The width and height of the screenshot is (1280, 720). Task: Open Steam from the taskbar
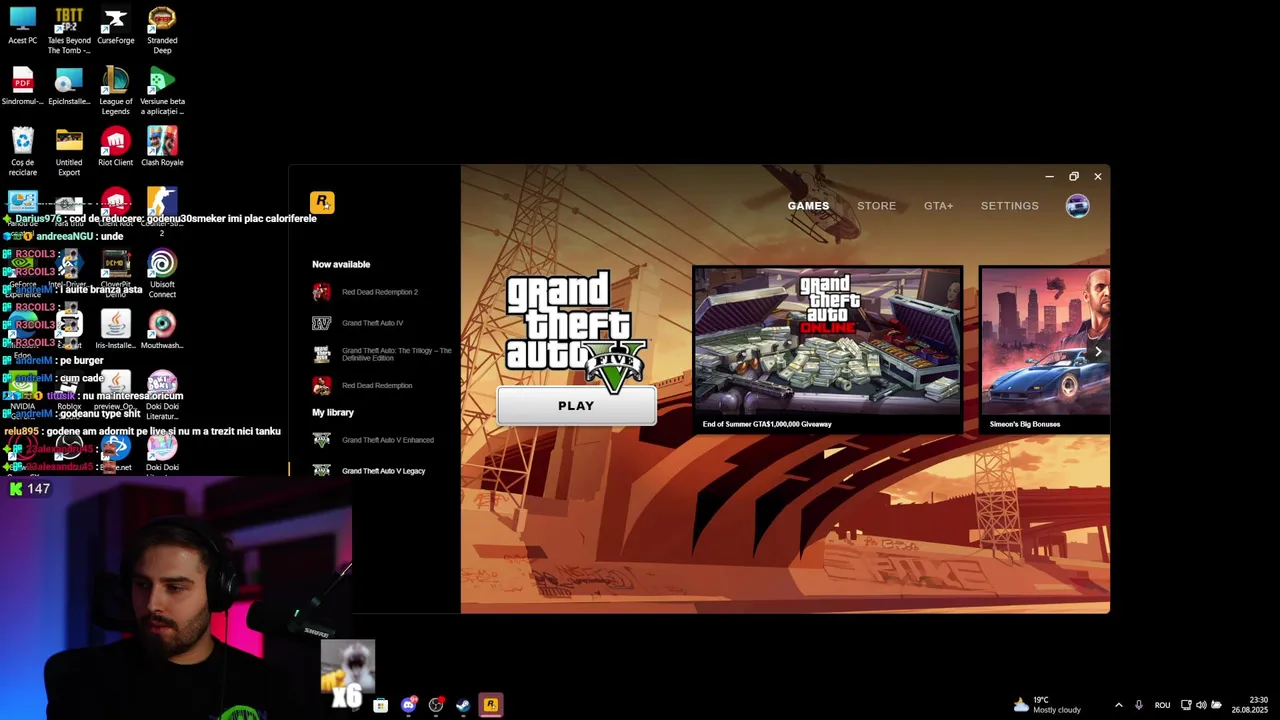tap(463, 706)
